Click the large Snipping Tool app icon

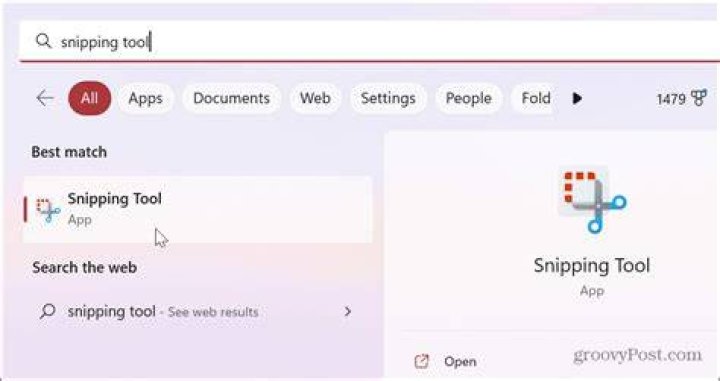592,200
